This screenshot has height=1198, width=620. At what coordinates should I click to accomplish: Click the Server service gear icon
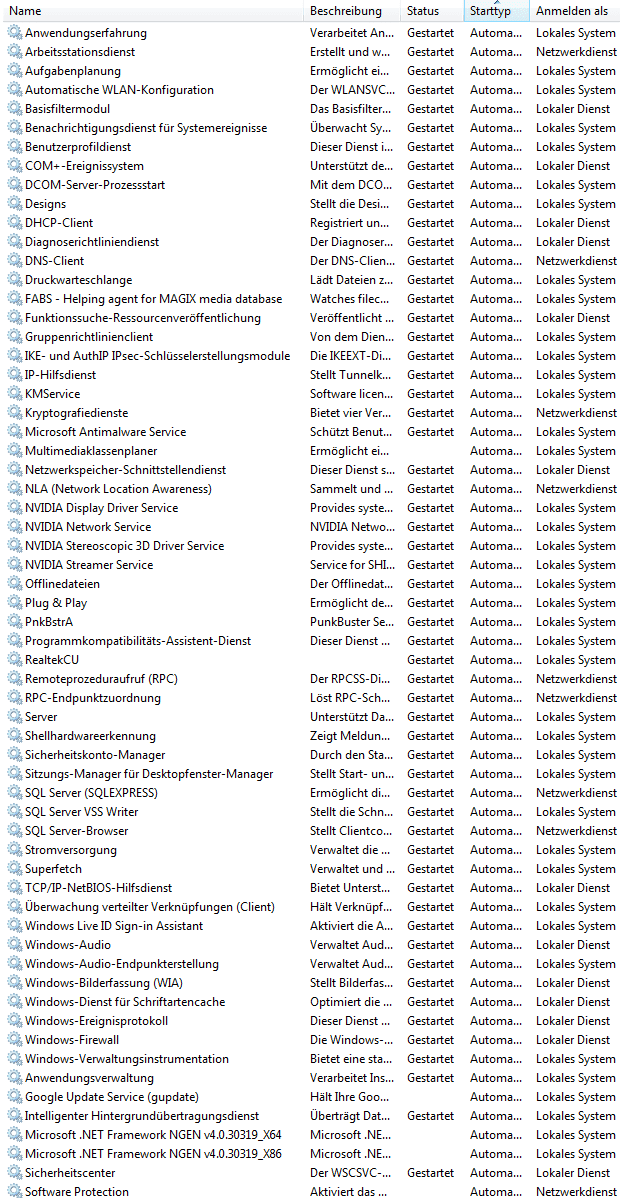(15, 717)
